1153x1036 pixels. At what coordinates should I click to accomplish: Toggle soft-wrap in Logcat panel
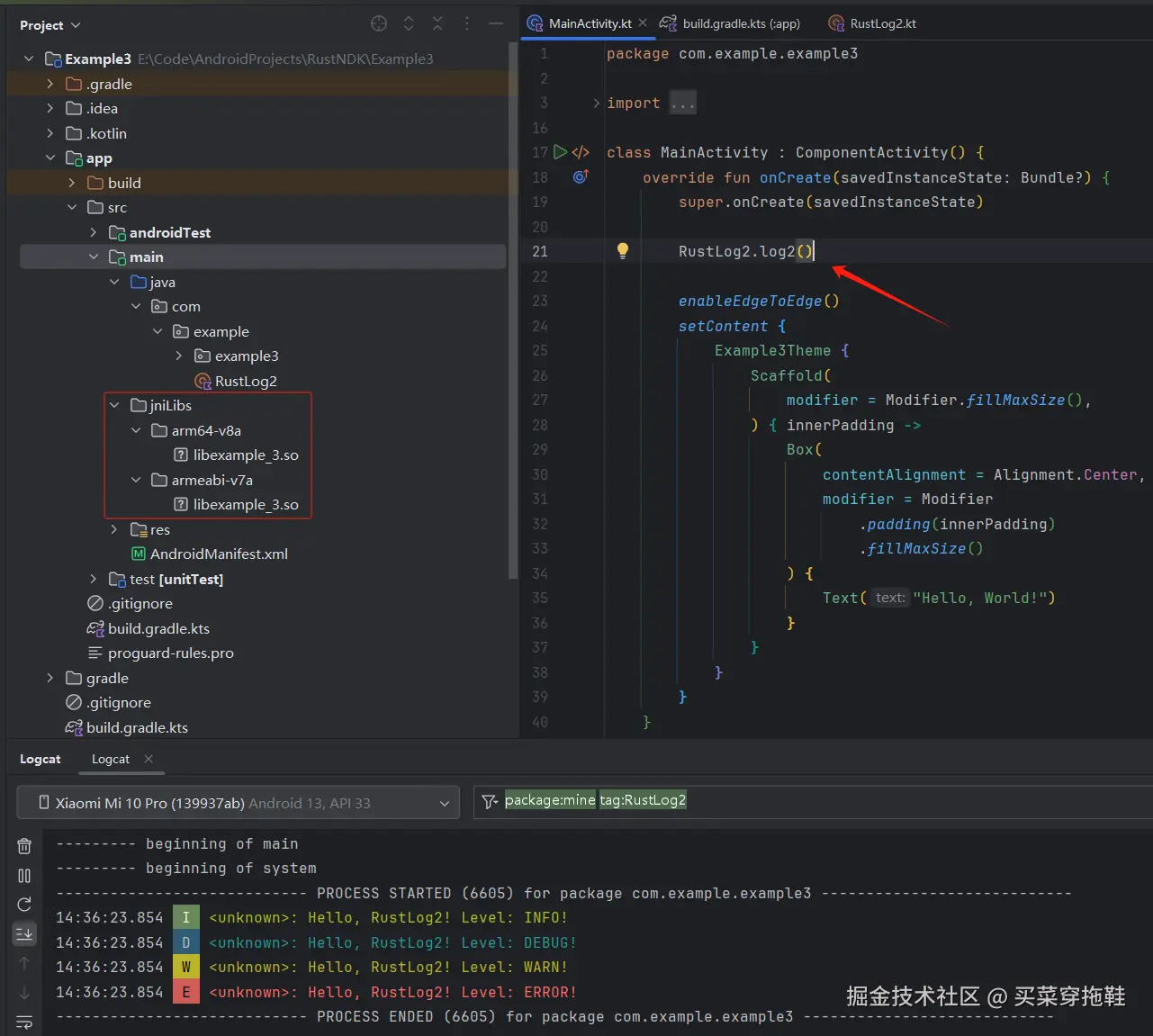(x=24, y=1022)
